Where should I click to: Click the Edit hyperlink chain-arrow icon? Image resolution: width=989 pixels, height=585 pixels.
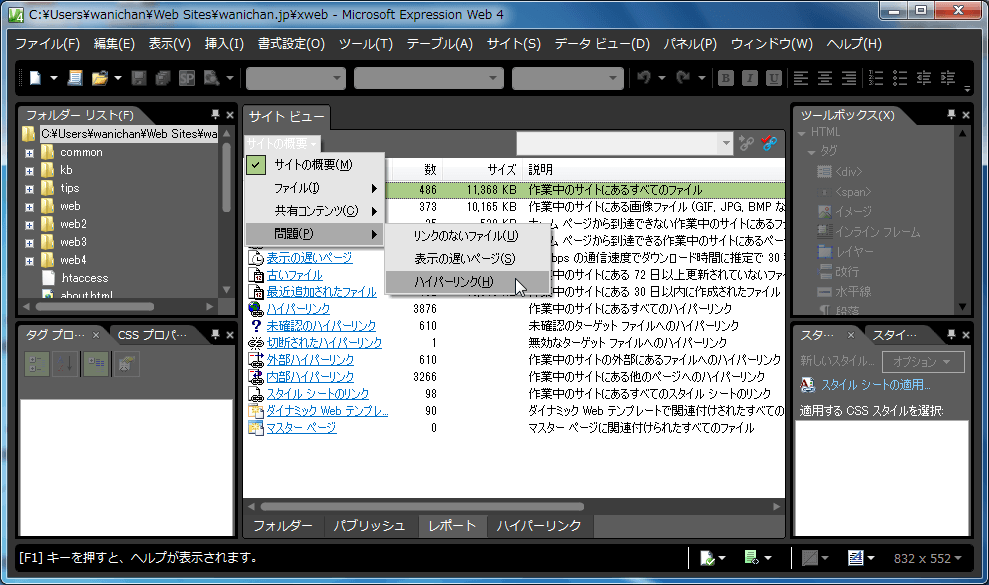746,143
